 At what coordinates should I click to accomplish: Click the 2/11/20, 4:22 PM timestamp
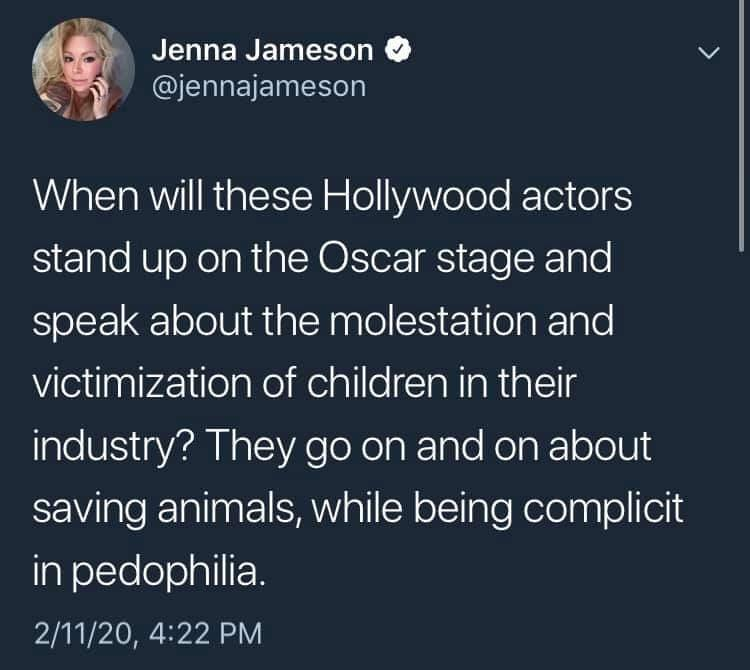(x=148, y=633)
